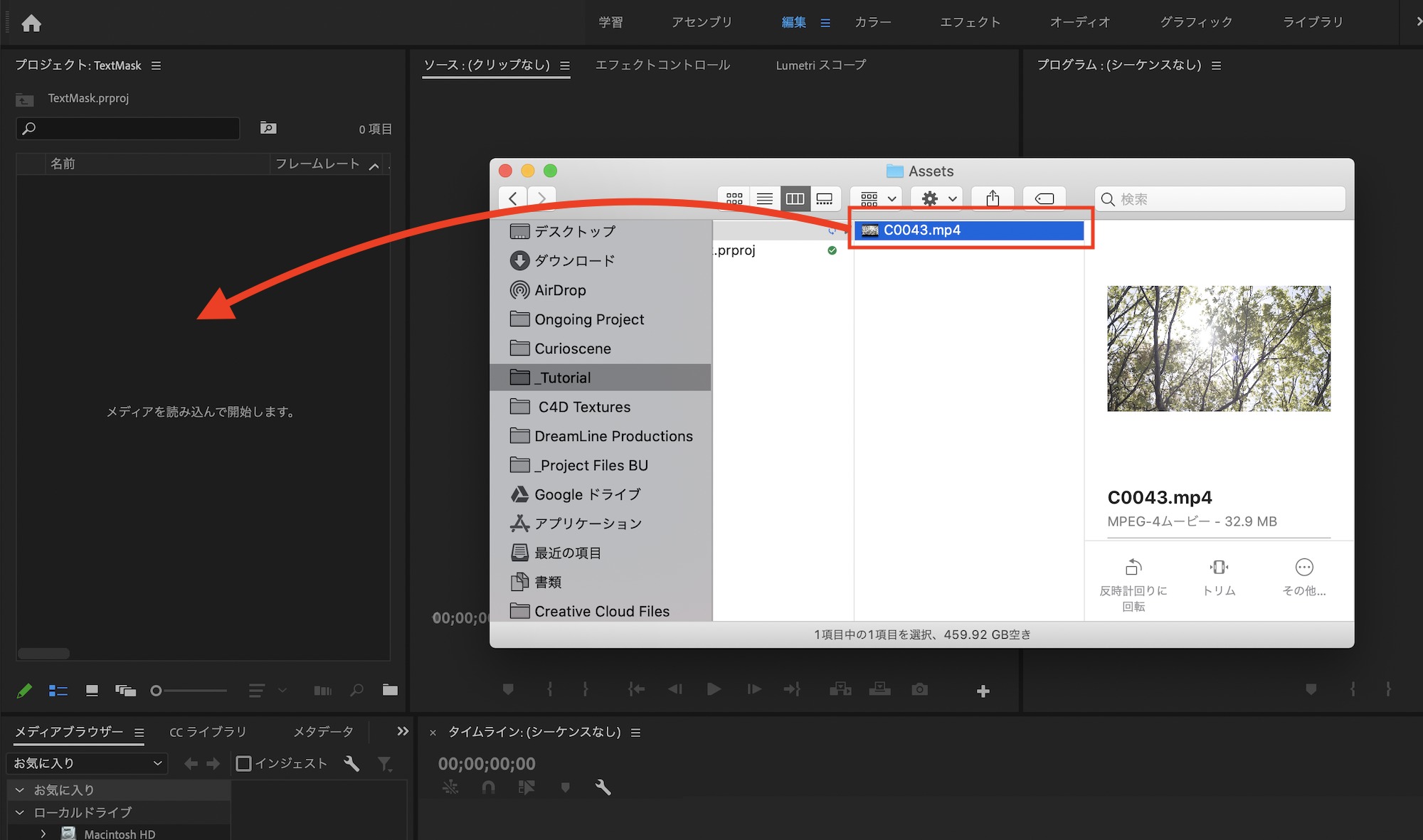Enable the インジェスト checkbox
Screen dimensions: 1423x840
(x=243, y=763)
